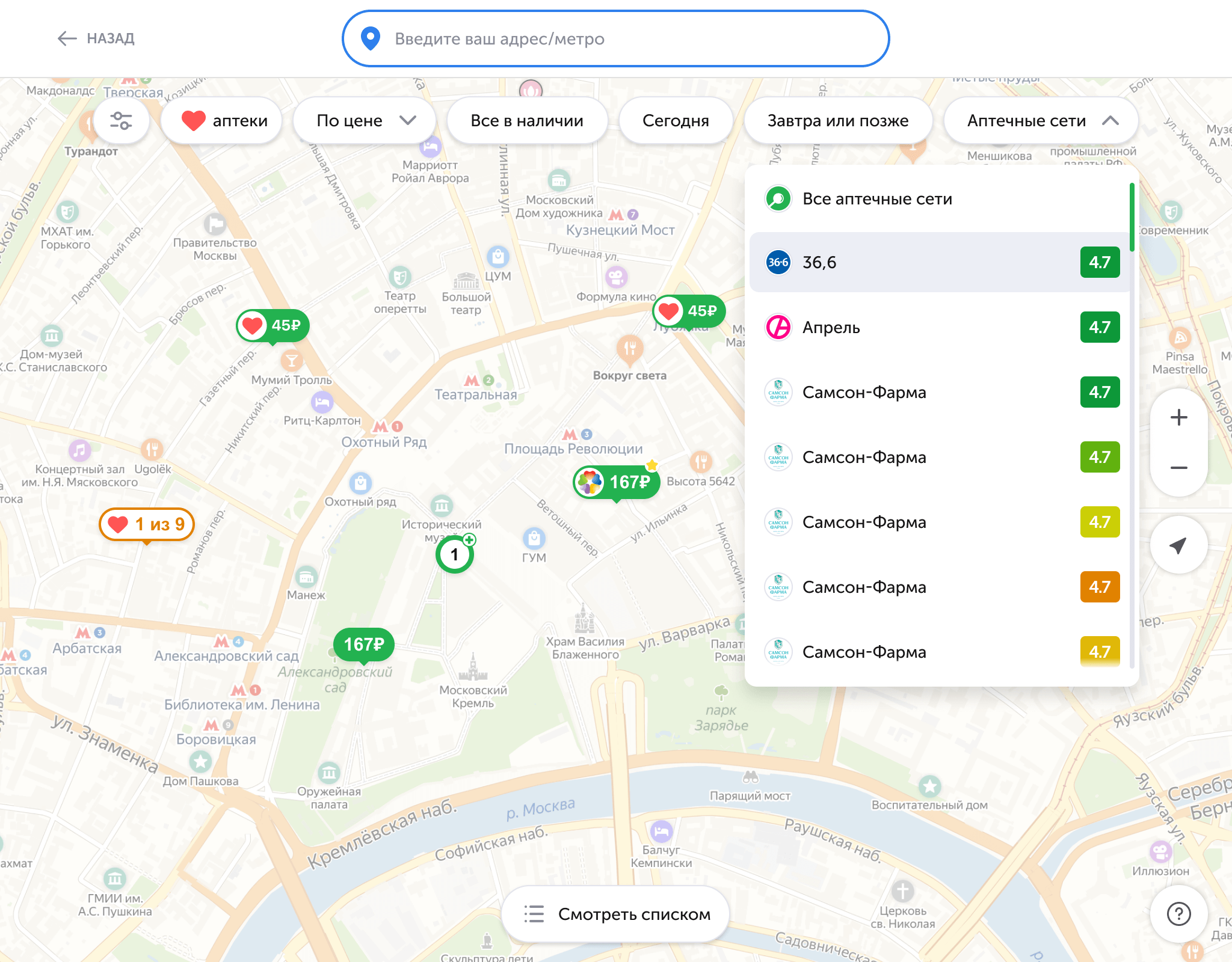Click the Кузнецкий Мост metro label

click(620, 230)
